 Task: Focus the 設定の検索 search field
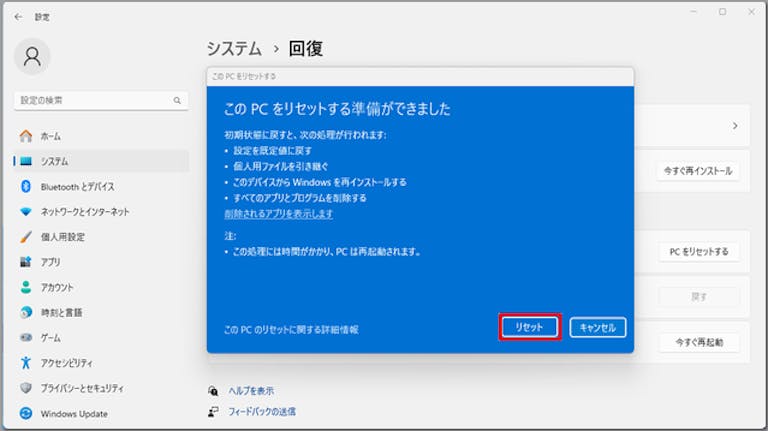click(101, 100)
